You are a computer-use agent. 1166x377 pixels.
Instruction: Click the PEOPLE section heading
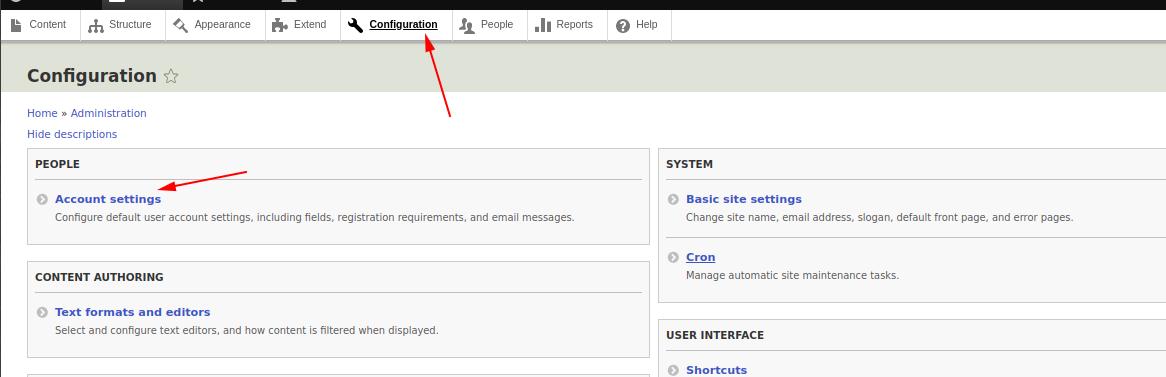57,164
